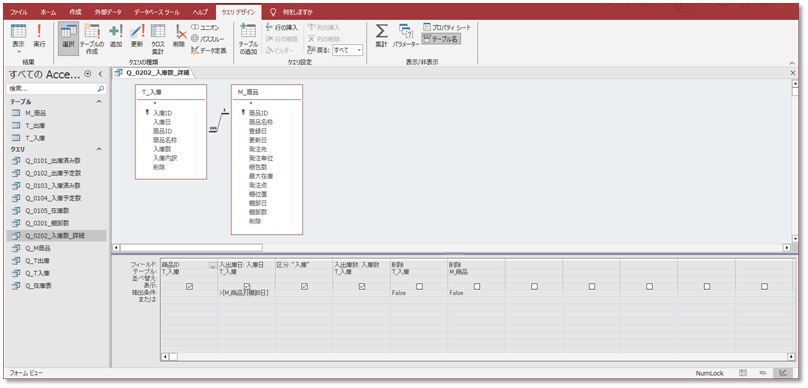This screenshot has width=808, height=388.
Task: Open the 商品ID field dropdown in grid
Action: pyautogui.click(x=212, y=265)
